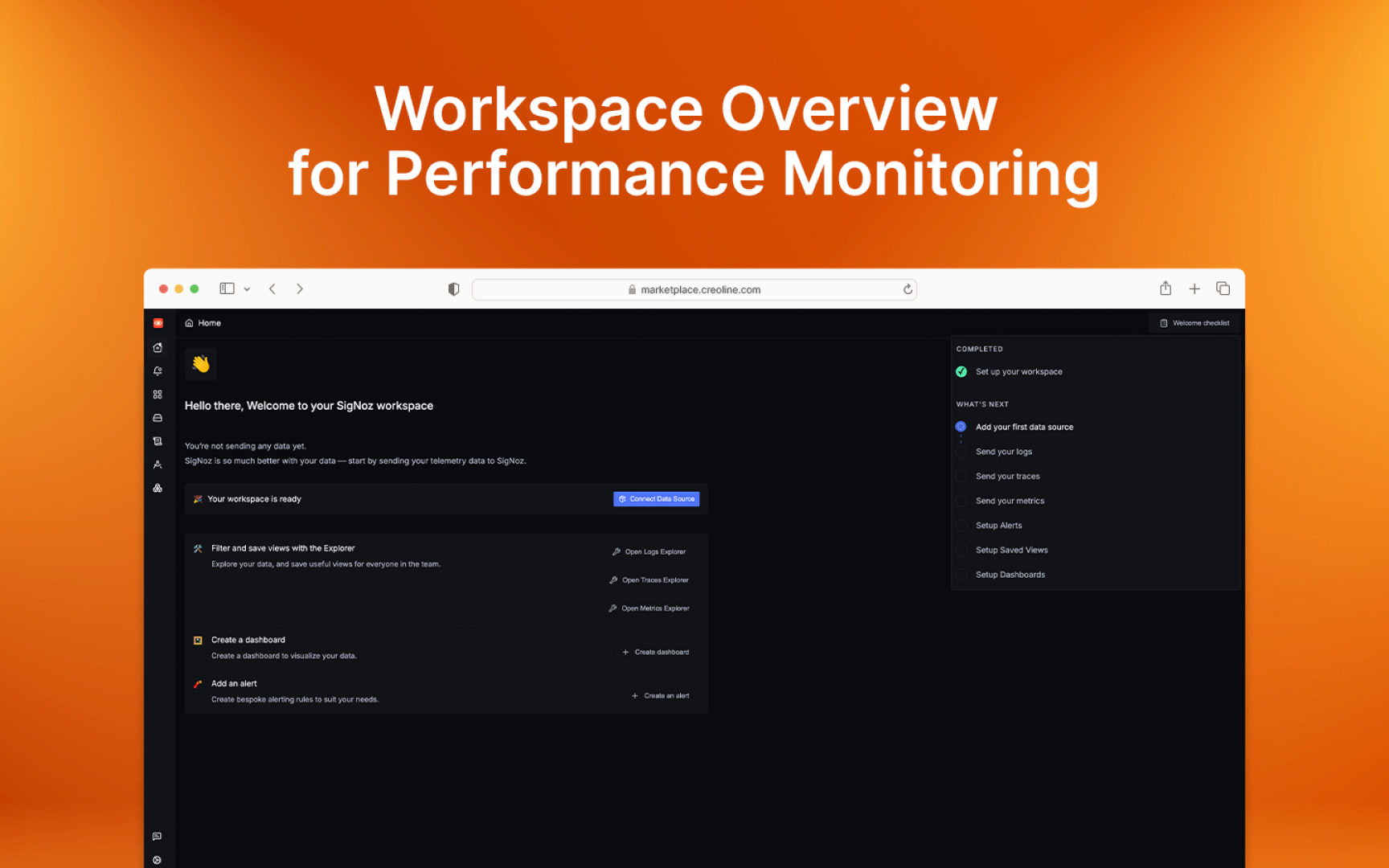
Task: Click the icon beside the Add an alert heading
Action: 198,684
